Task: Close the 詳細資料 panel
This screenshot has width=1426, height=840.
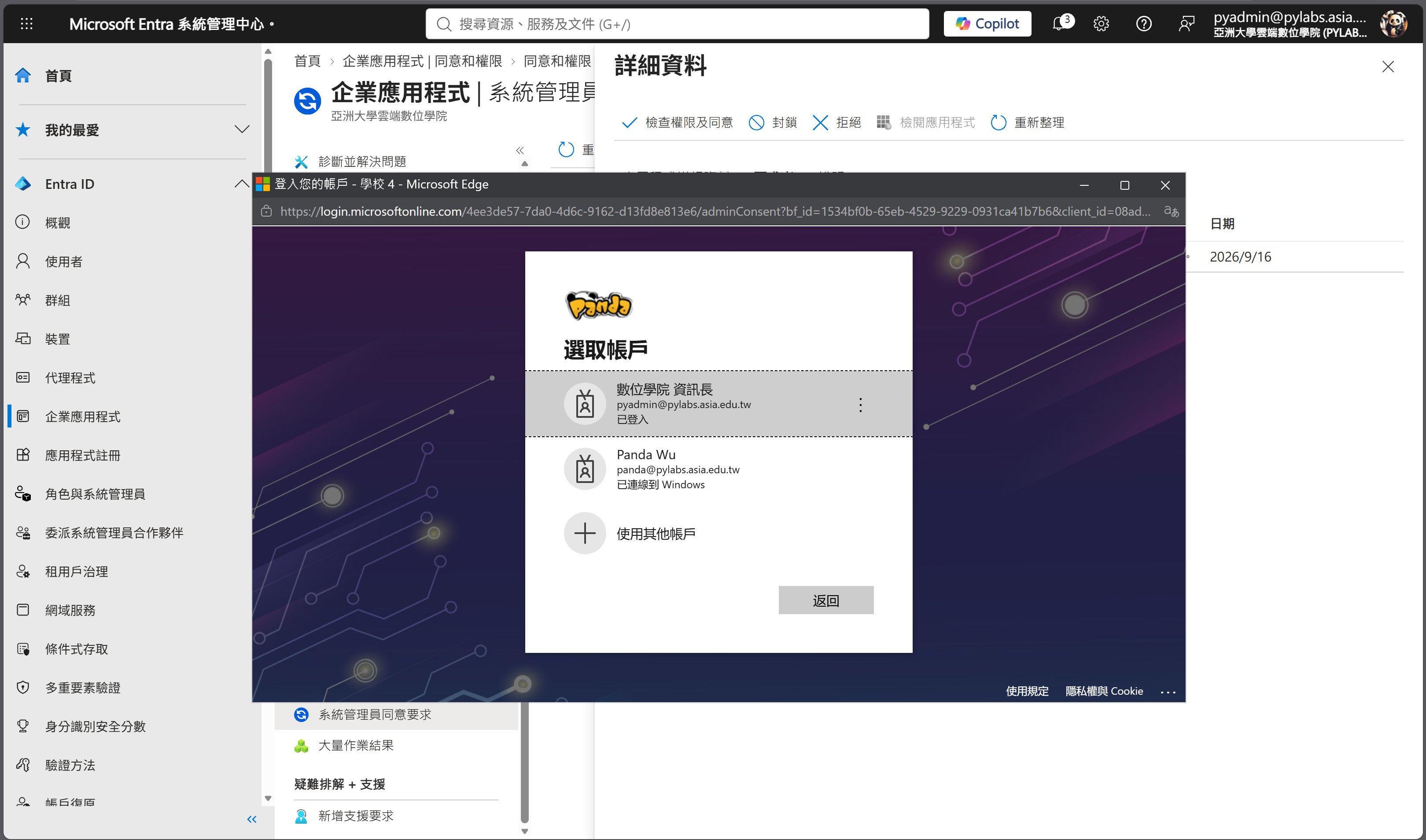Action: click(x=1388, y=67)
